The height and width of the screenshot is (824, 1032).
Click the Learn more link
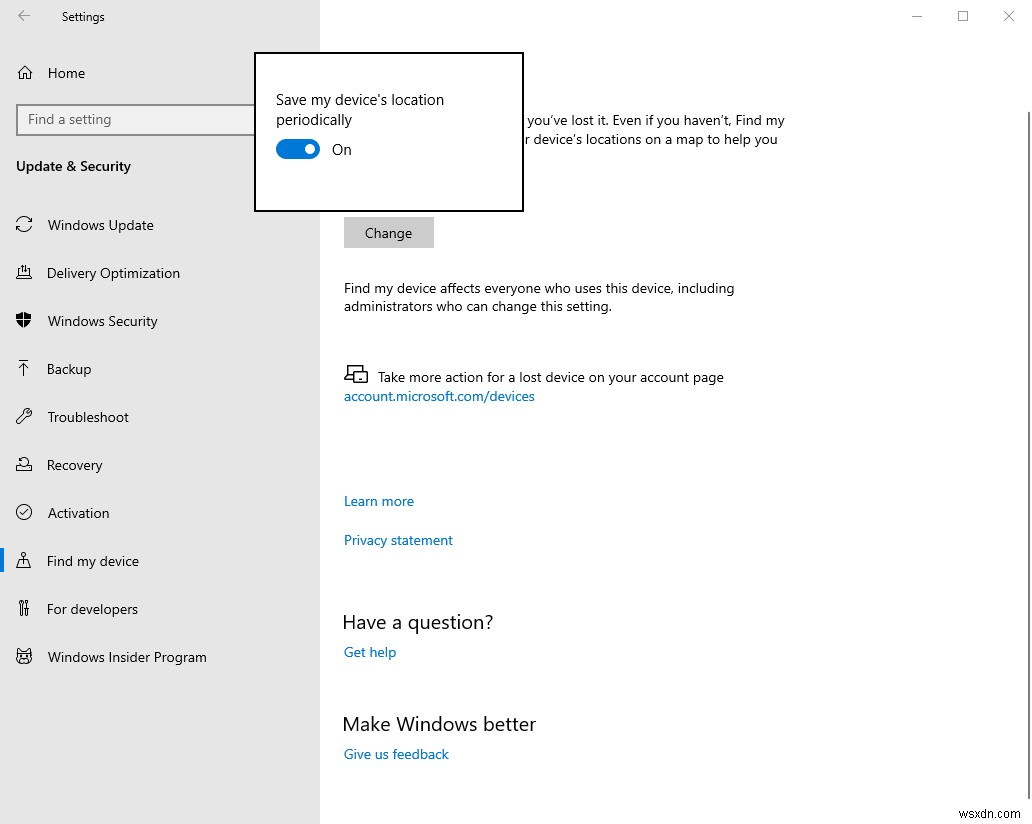[x=378, y=501]
